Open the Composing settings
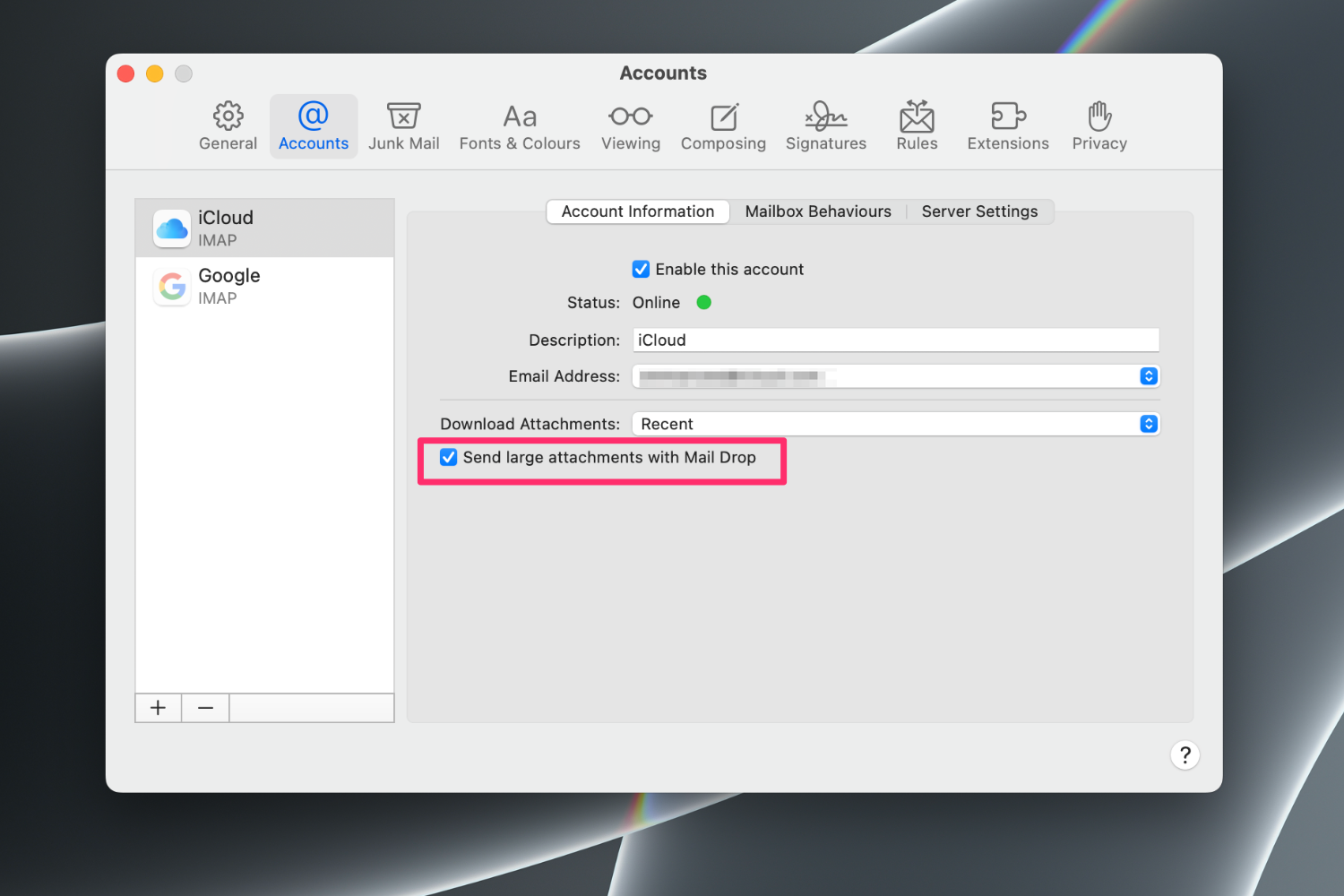This screenshot has width=1344, height=896. tap(723, 125)
